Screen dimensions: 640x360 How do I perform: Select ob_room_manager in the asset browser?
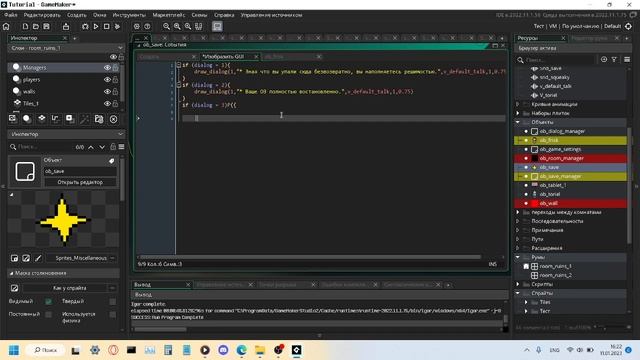coord(561,158)
